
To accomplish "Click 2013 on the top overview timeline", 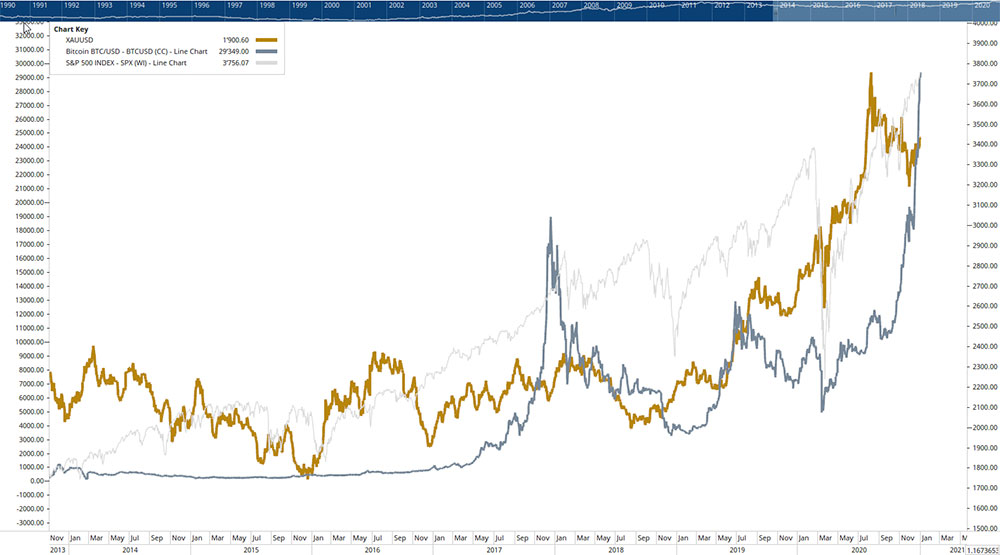I will pos(754,6).
